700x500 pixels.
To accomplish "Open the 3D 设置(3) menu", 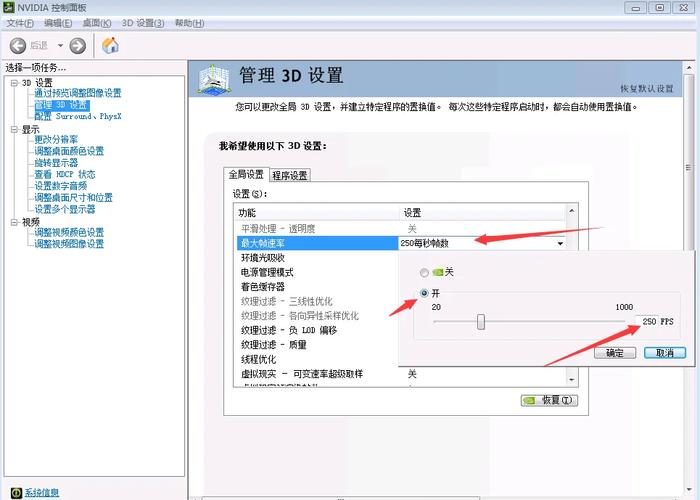I will [143, 23].
